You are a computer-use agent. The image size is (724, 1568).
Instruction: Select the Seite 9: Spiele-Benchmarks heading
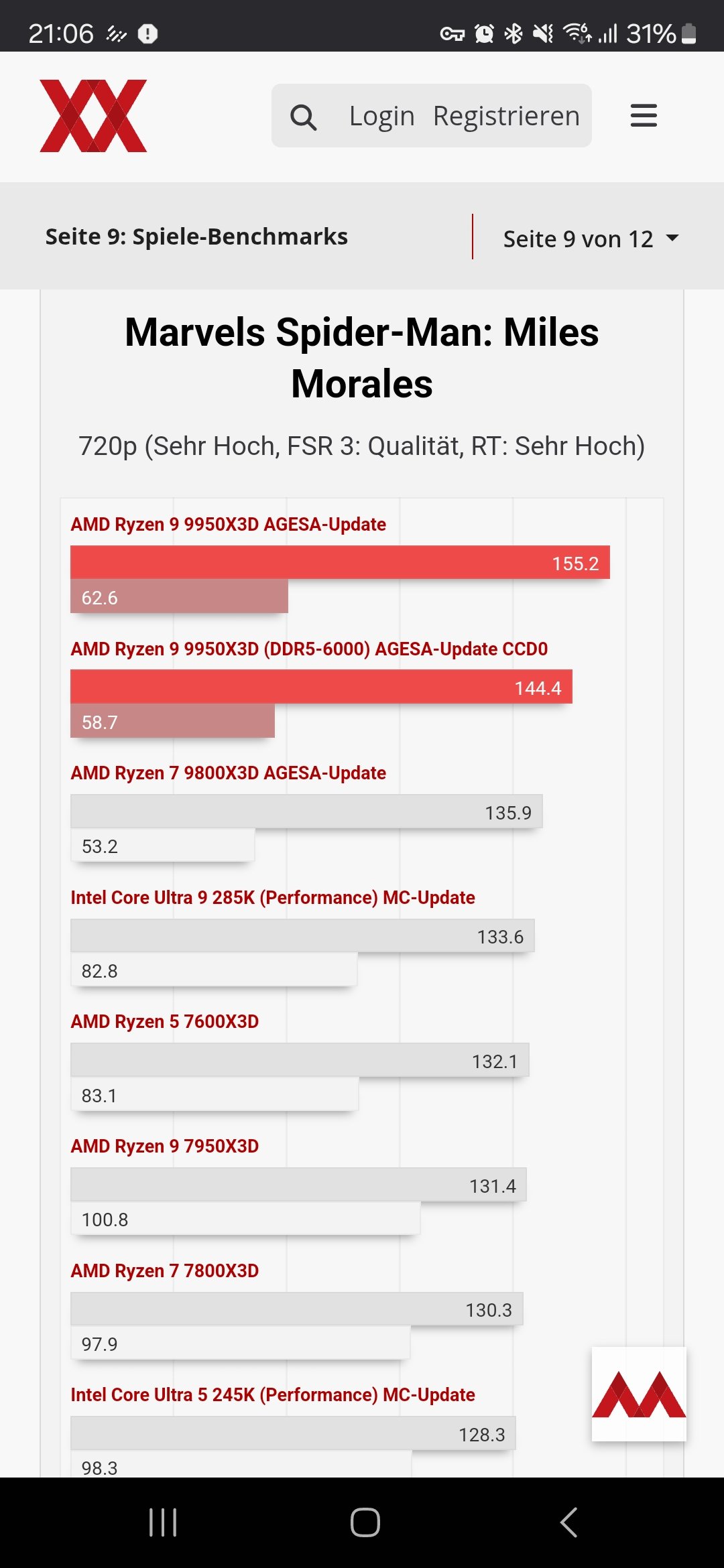(x=196, y=237)
